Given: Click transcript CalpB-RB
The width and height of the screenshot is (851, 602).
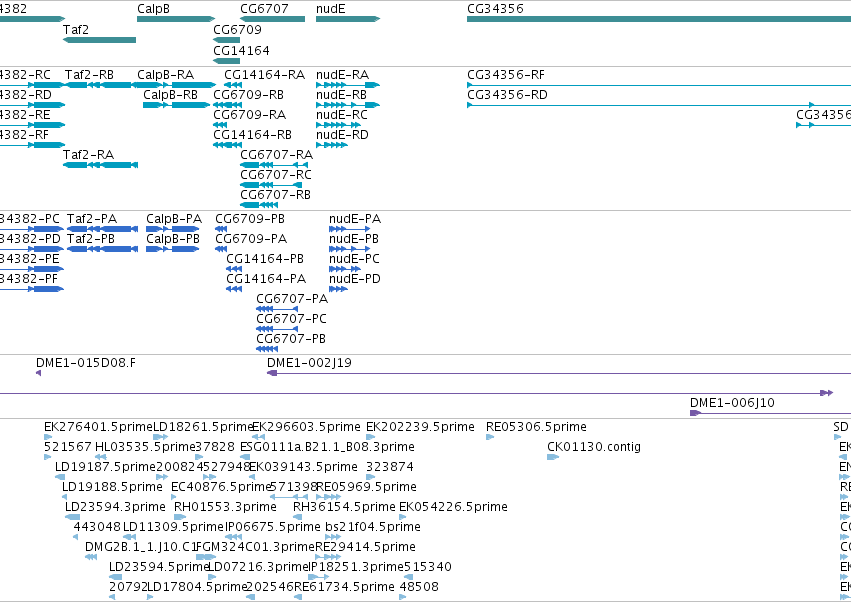Looking at the screenshot, I should [x=176, y=105].
